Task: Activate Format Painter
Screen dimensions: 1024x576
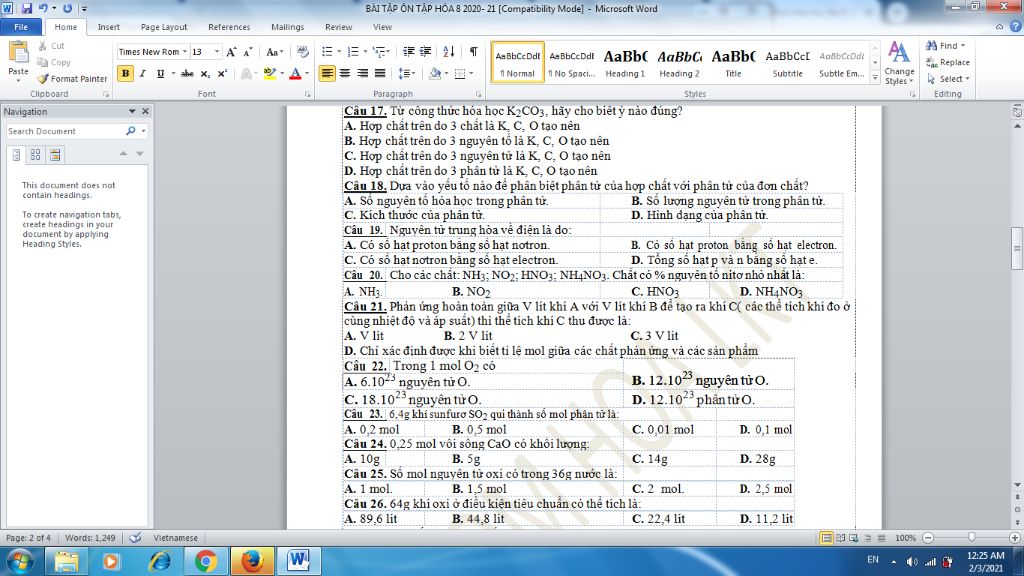Action: click(x=72, y=78)
